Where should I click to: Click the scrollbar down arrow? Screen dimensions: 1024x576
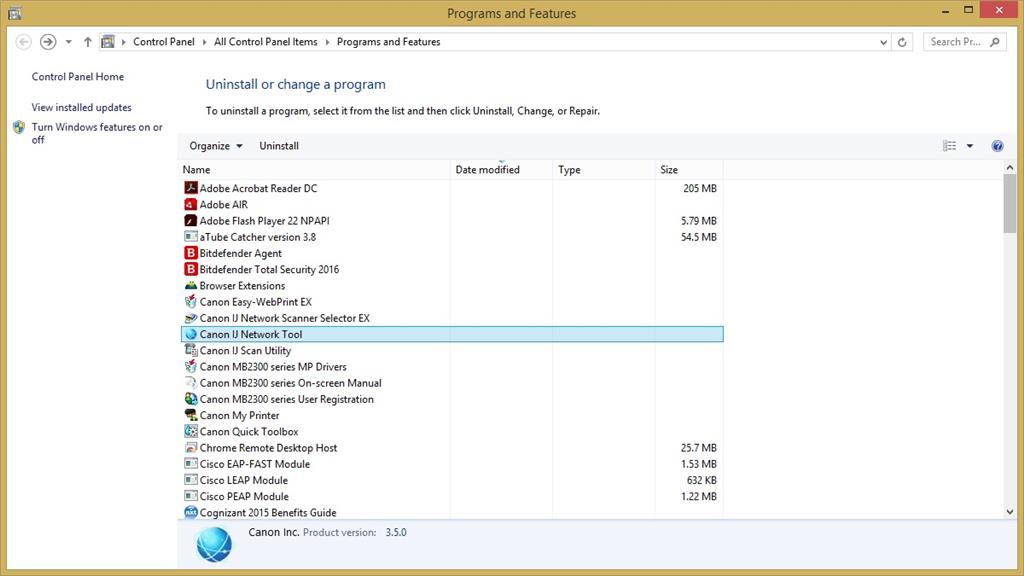point(1010,512)
